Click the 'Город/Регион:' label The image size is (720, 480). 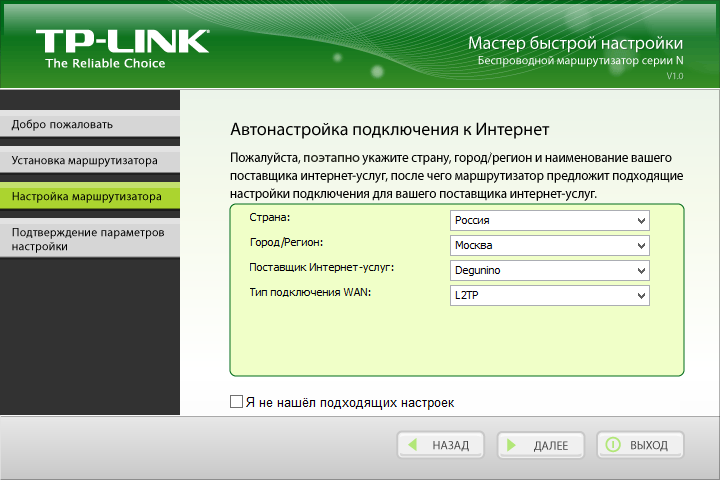(x=286, y=242)
